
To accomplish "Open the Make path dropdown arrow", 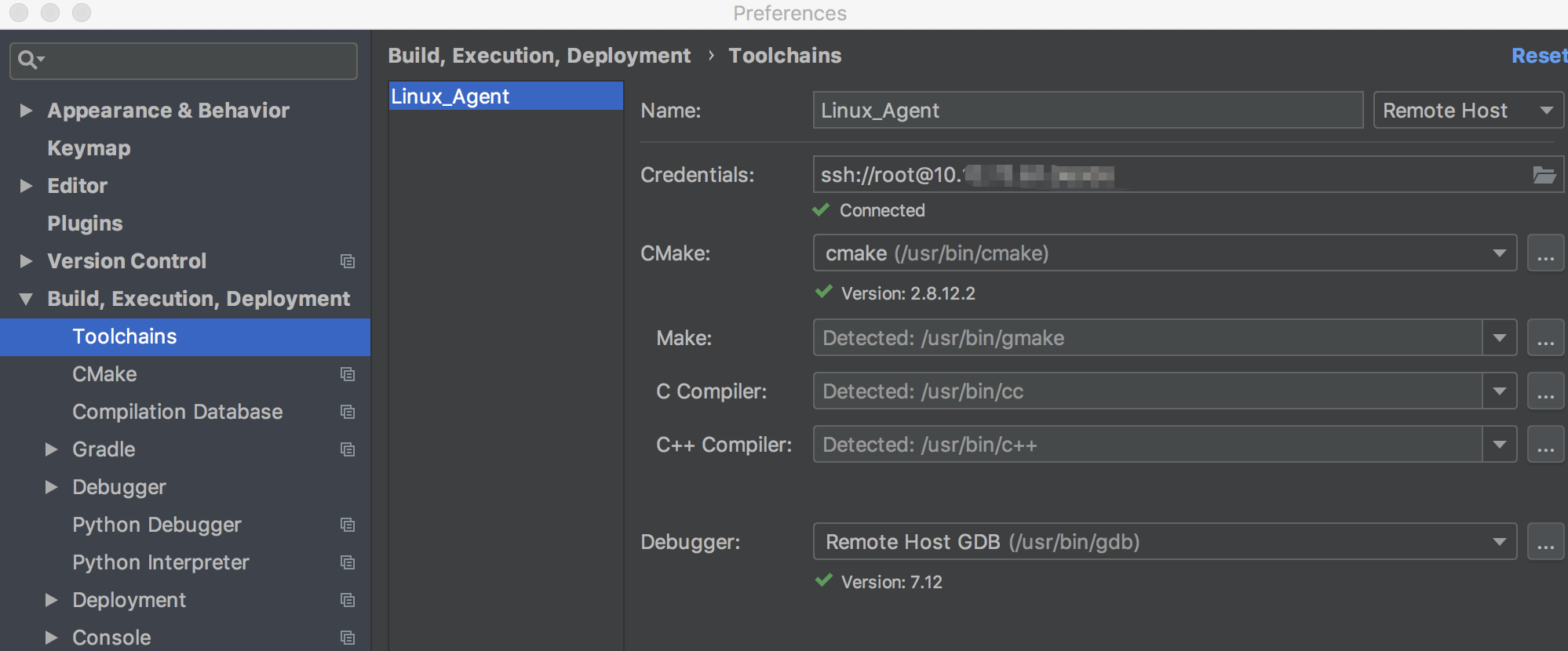I will click(1499, 338).
